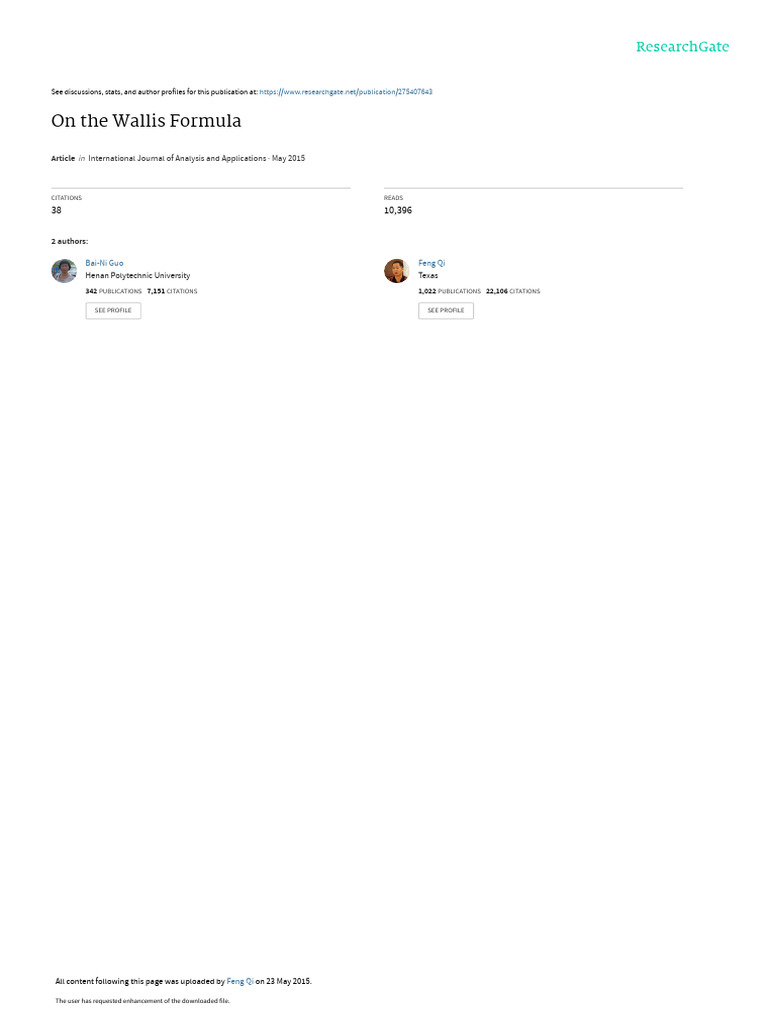The width and height of the screenshot is (768, 1024).
Task: Click the citations count 38
Action: tap(56, 210)
